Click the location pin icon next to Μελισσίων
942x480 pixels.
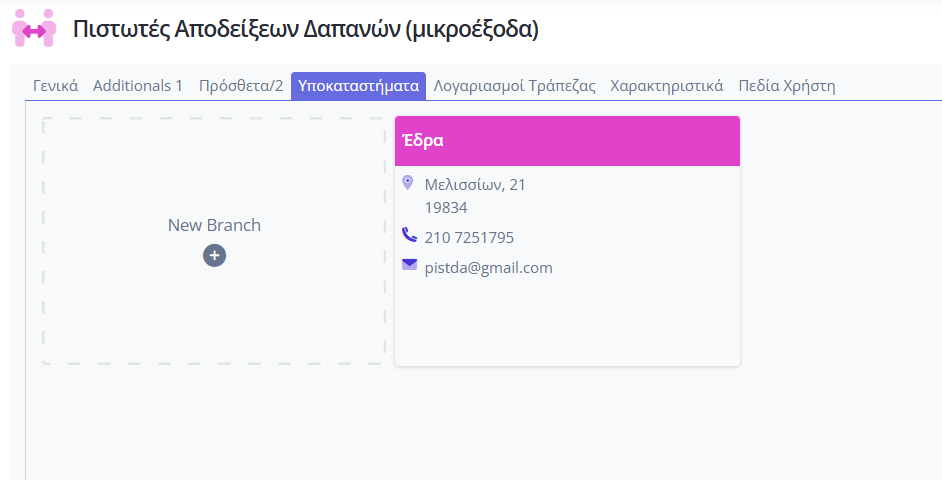[407, 183]
